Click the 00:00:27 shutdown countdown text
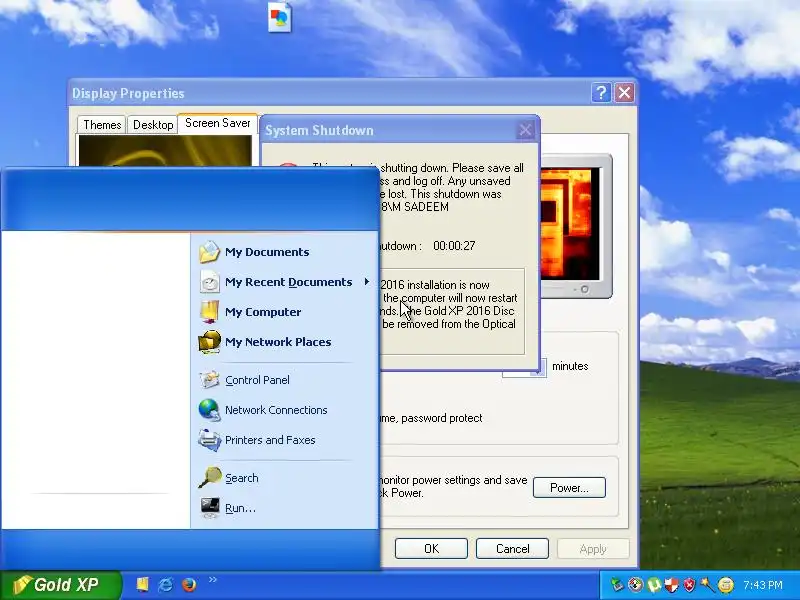 (x=454, y=246)
